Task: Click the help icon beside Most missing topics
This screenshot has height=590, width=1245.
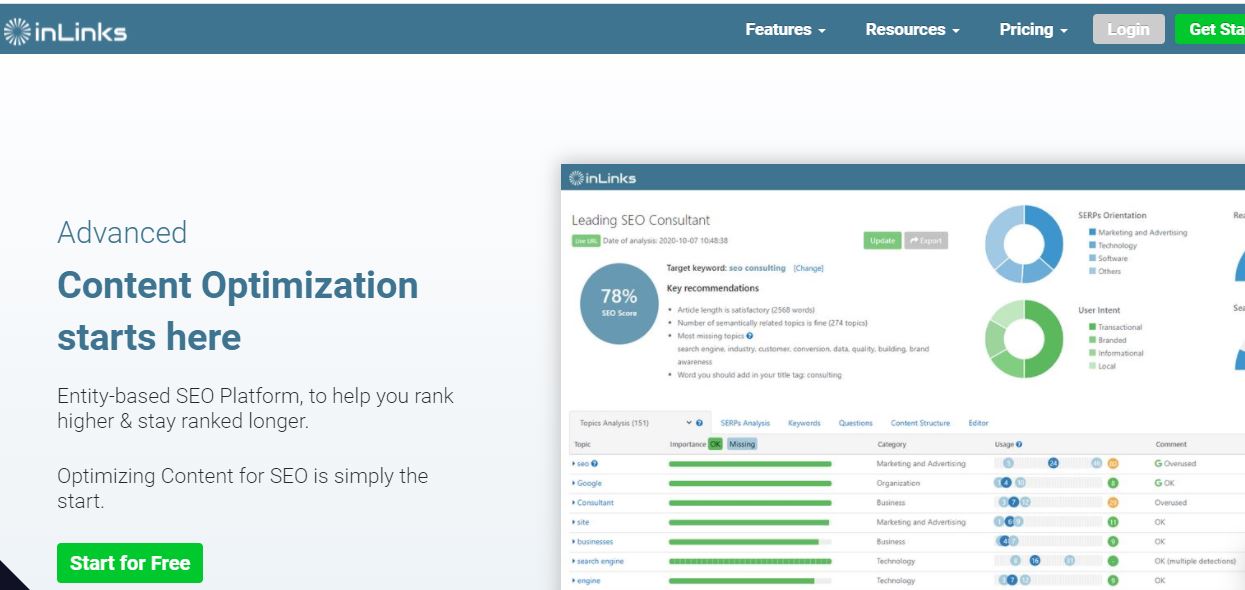Action: point(750,336)
